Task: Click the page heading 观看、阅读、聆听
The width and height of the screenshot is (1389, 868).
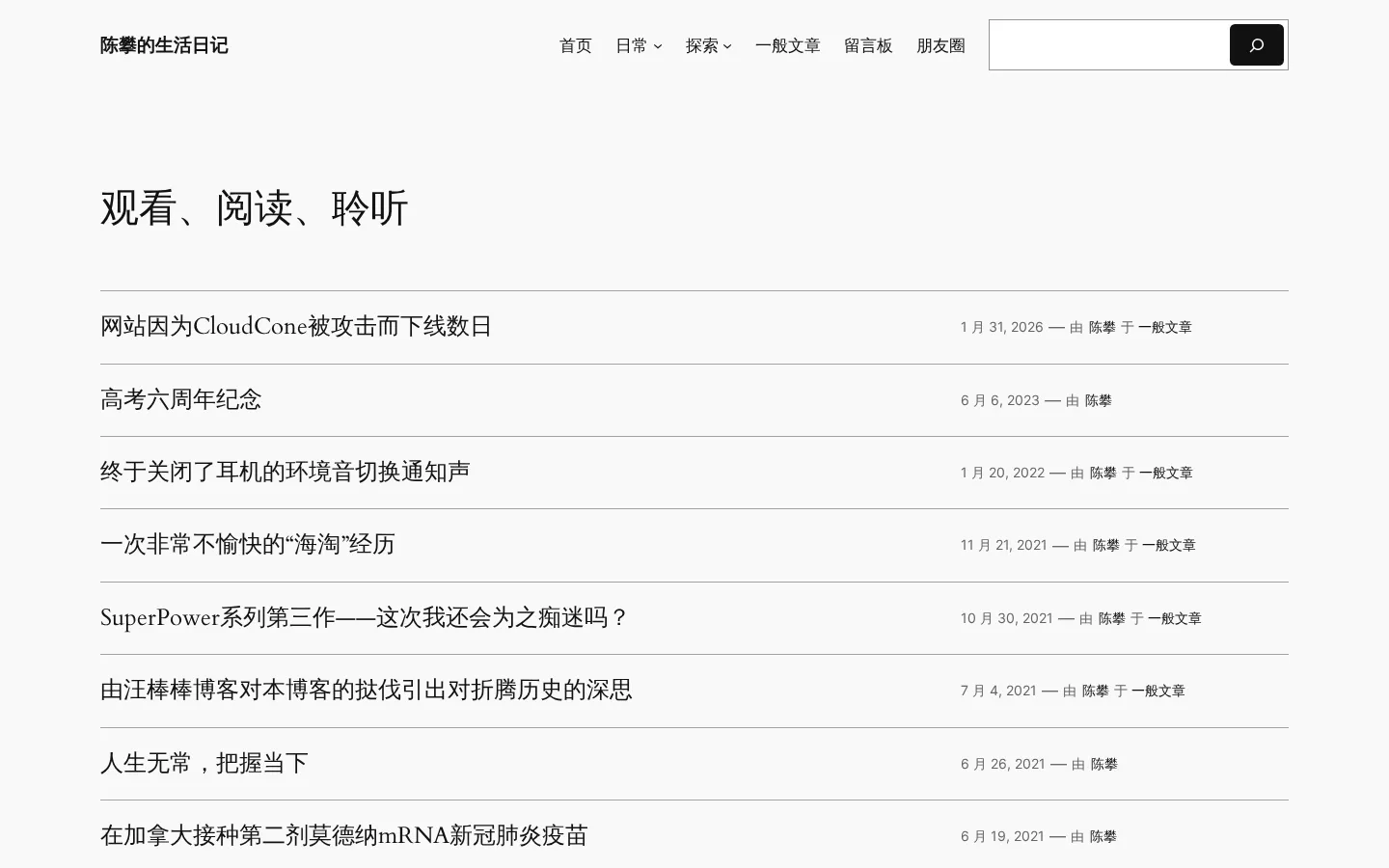Action: coord(255,208)
